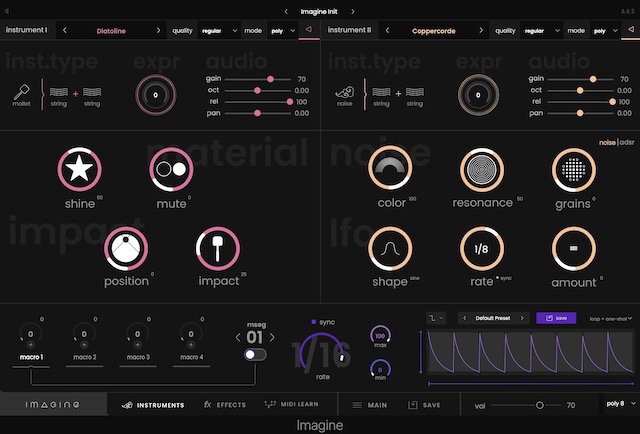
Task: Click the LFO shape sine knob
Action: point(392,249)
